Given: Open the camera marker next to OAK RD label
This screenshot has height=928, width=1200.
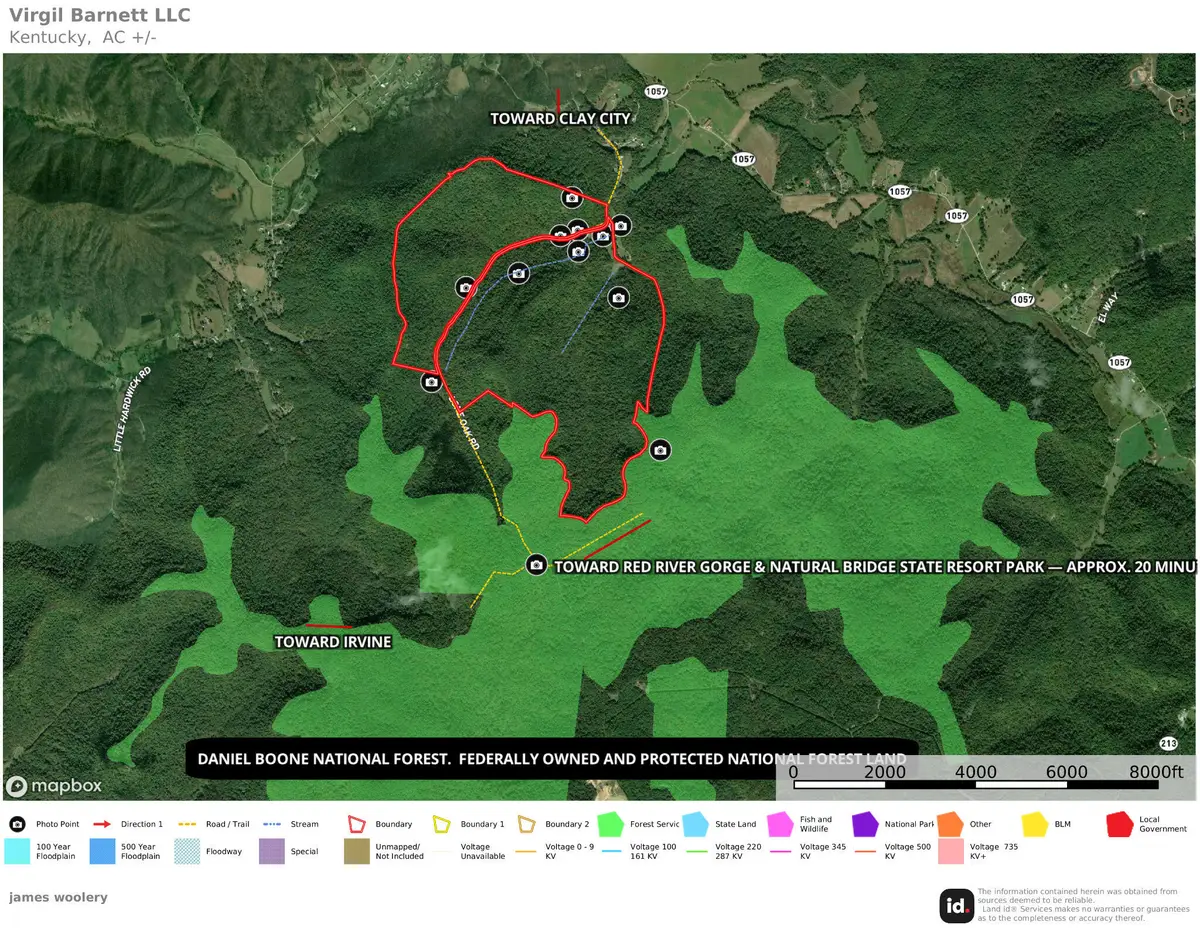Looking at the screenshot, I should click(x=431, y=381).
